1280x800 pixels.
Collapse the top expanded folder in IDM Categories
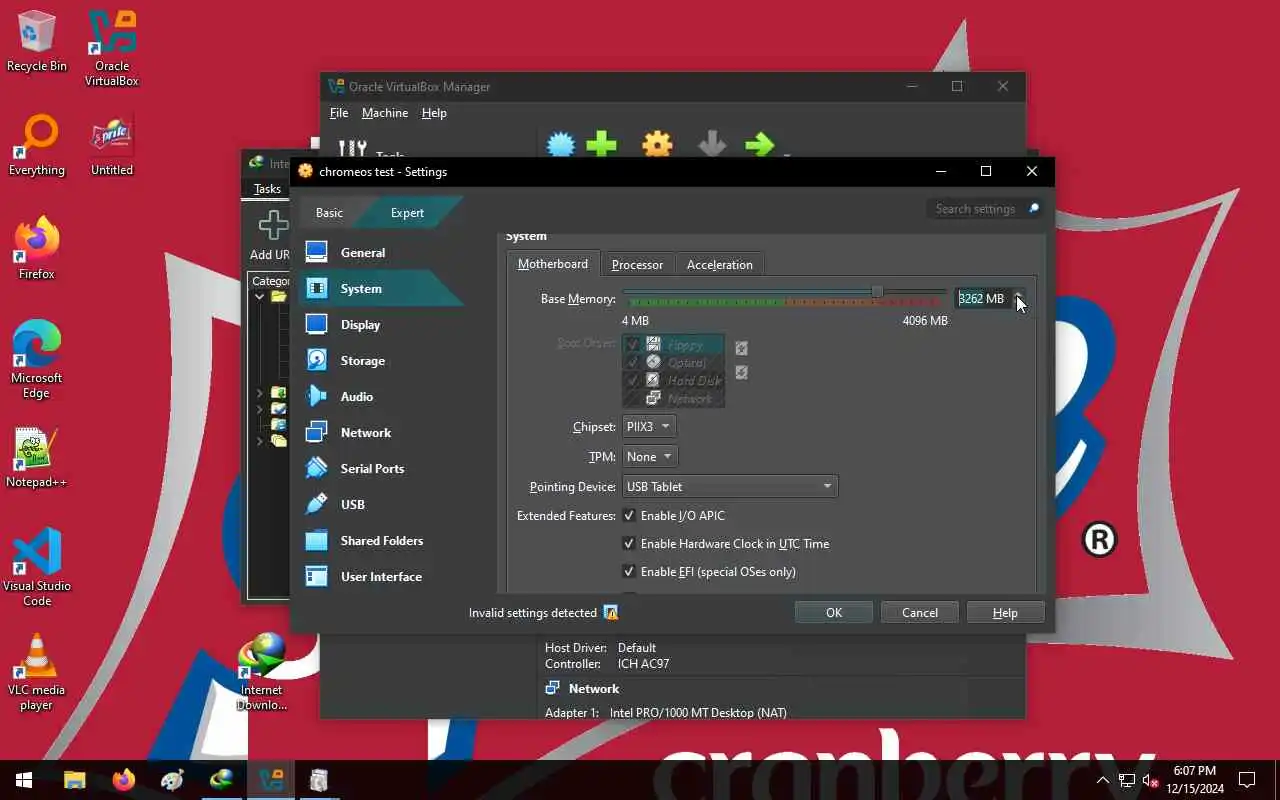pos(259,297)
